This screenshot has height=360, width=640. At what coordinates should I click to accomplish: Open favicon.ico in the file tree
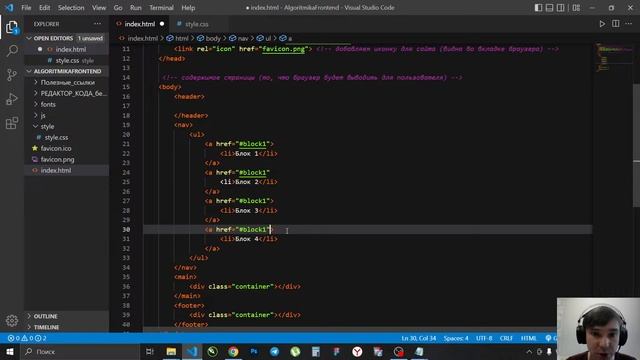pyautogui.click(x=56, y=149)
